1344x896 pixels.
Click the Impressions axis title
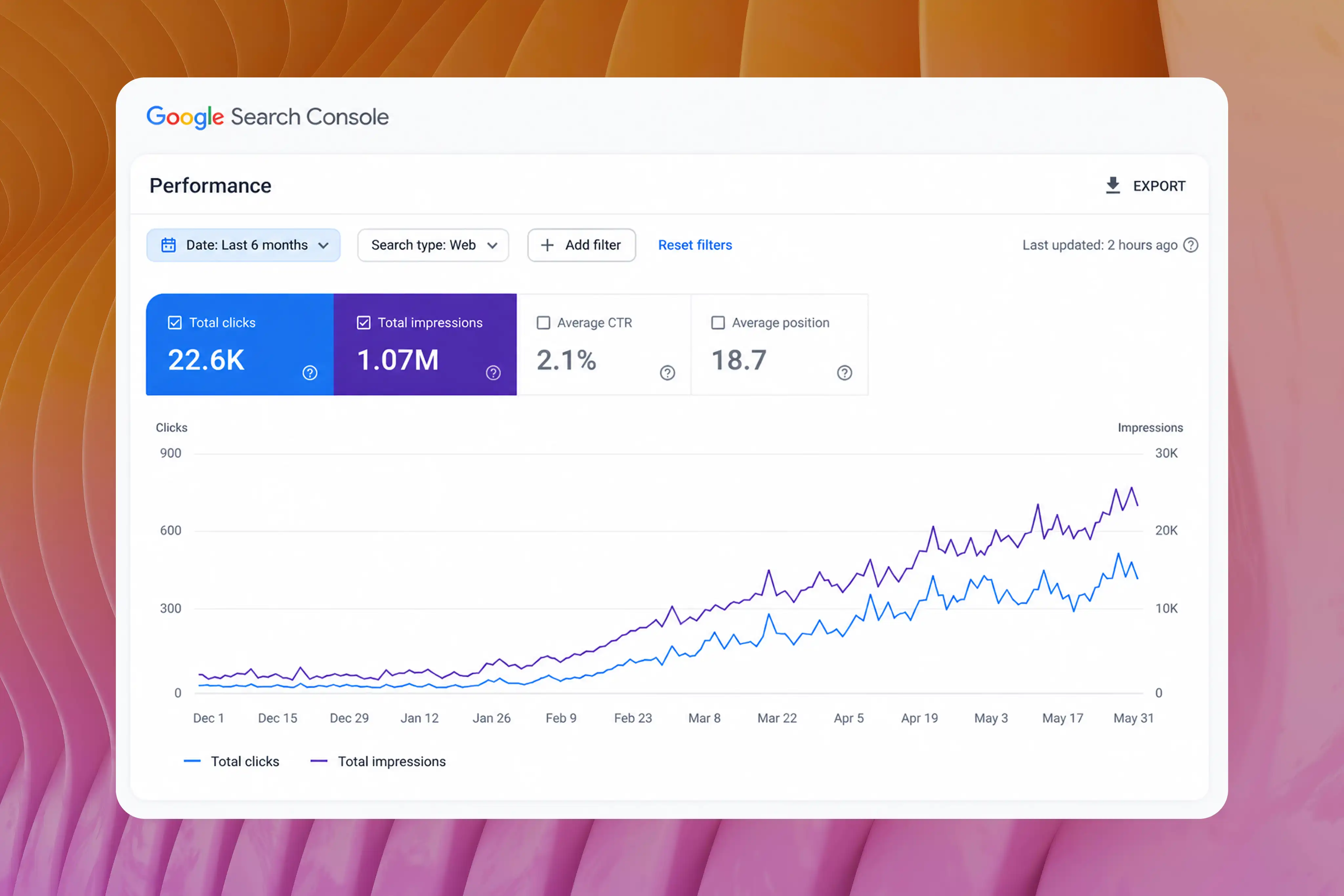coord(1150,427)
